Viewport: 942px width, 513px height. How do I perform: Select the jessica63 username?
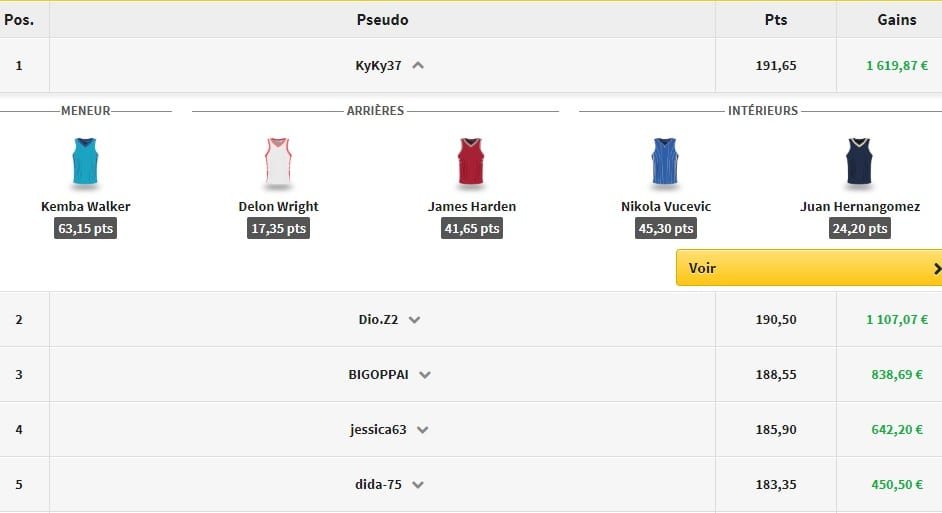377,430
